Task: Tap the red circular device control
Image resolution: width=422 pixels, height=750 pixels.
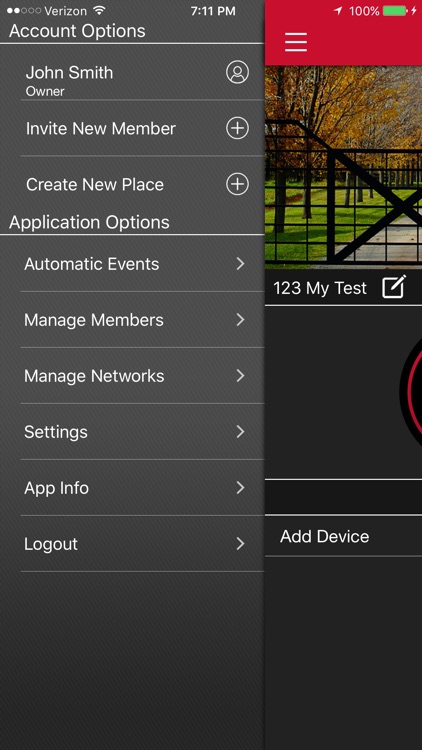Action: click(411, 391)
